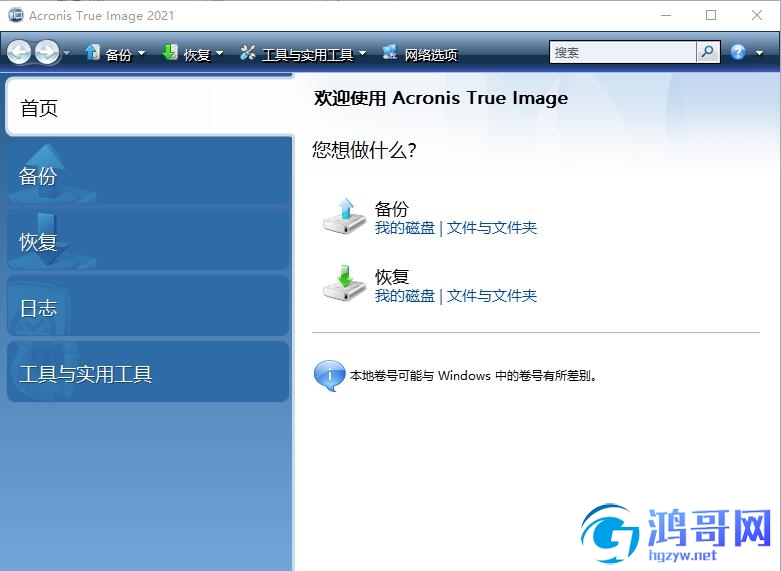Image resolution: width=781 pixels, height=571 pixels.
Task: Click the 本地卷号 Windows volume notice text
Action: tap(473, 375)
